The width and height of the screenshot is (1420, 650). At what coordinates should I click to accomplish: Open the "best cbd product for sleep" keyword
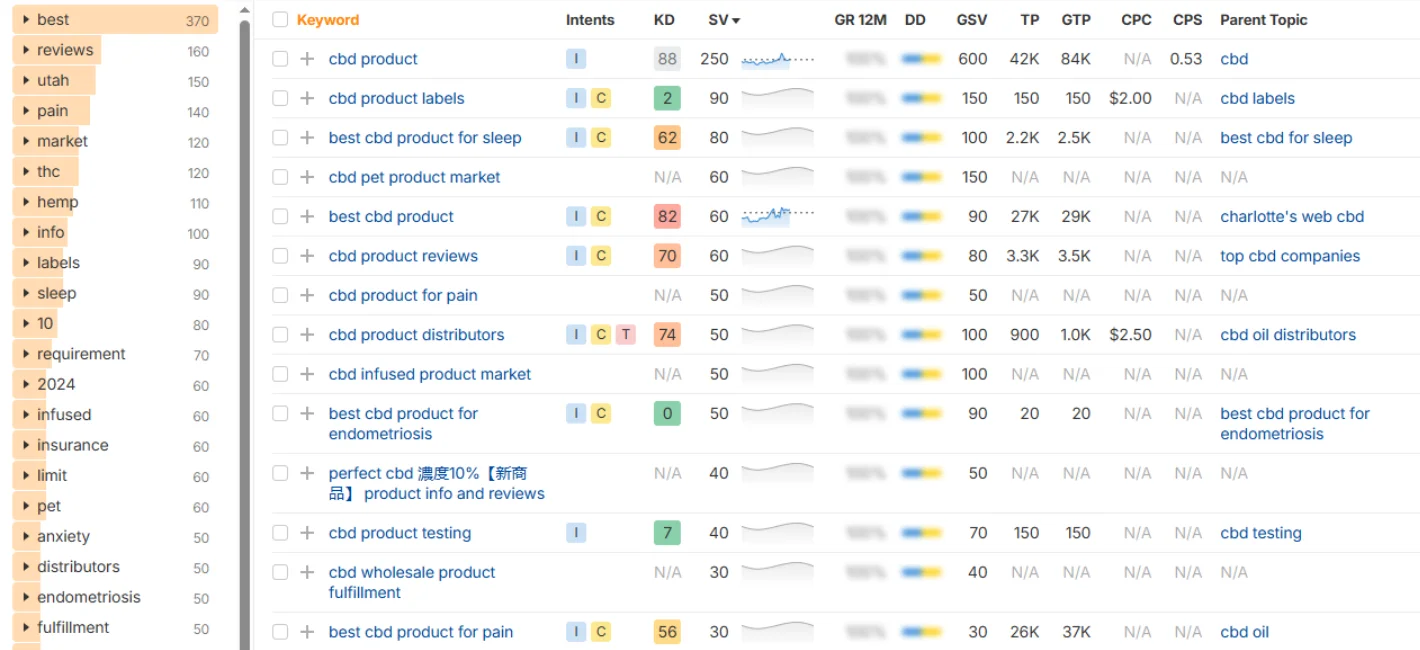(424, 137)
